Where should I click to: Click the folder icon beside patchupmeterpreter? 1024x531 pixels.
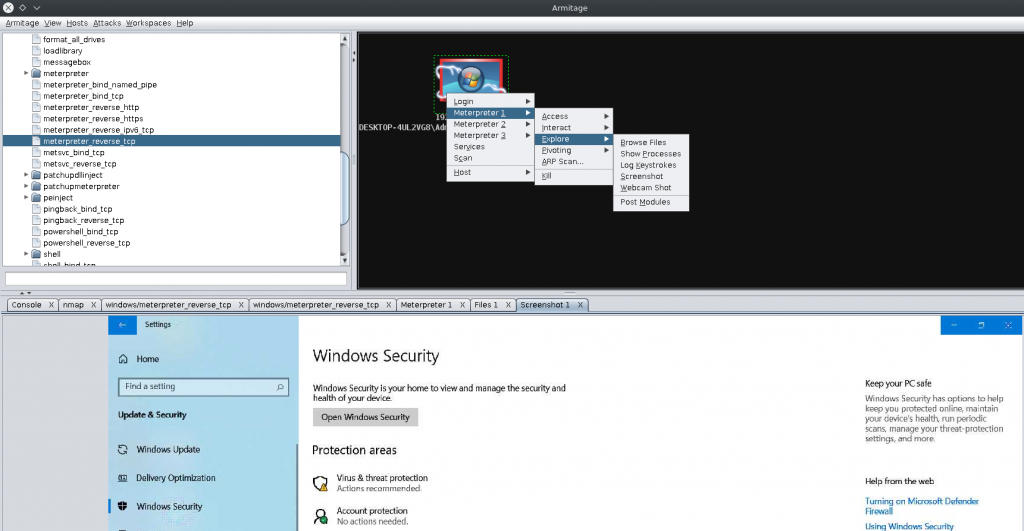click(x=37, y=186)
